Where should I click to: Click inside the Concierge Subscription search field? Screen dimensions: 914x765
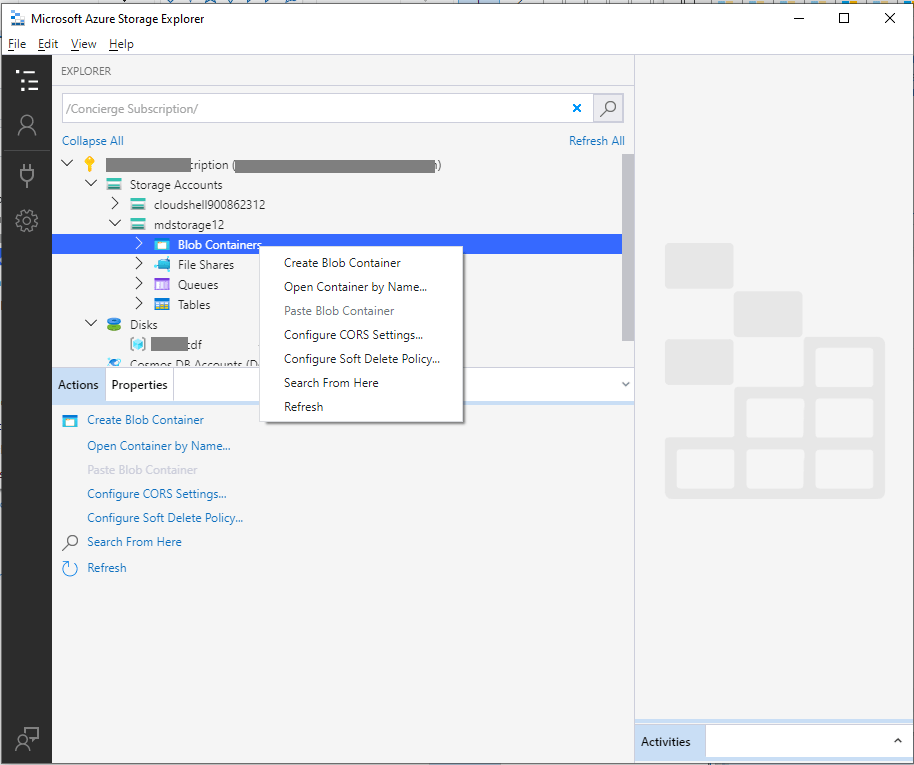pos(300,107)
